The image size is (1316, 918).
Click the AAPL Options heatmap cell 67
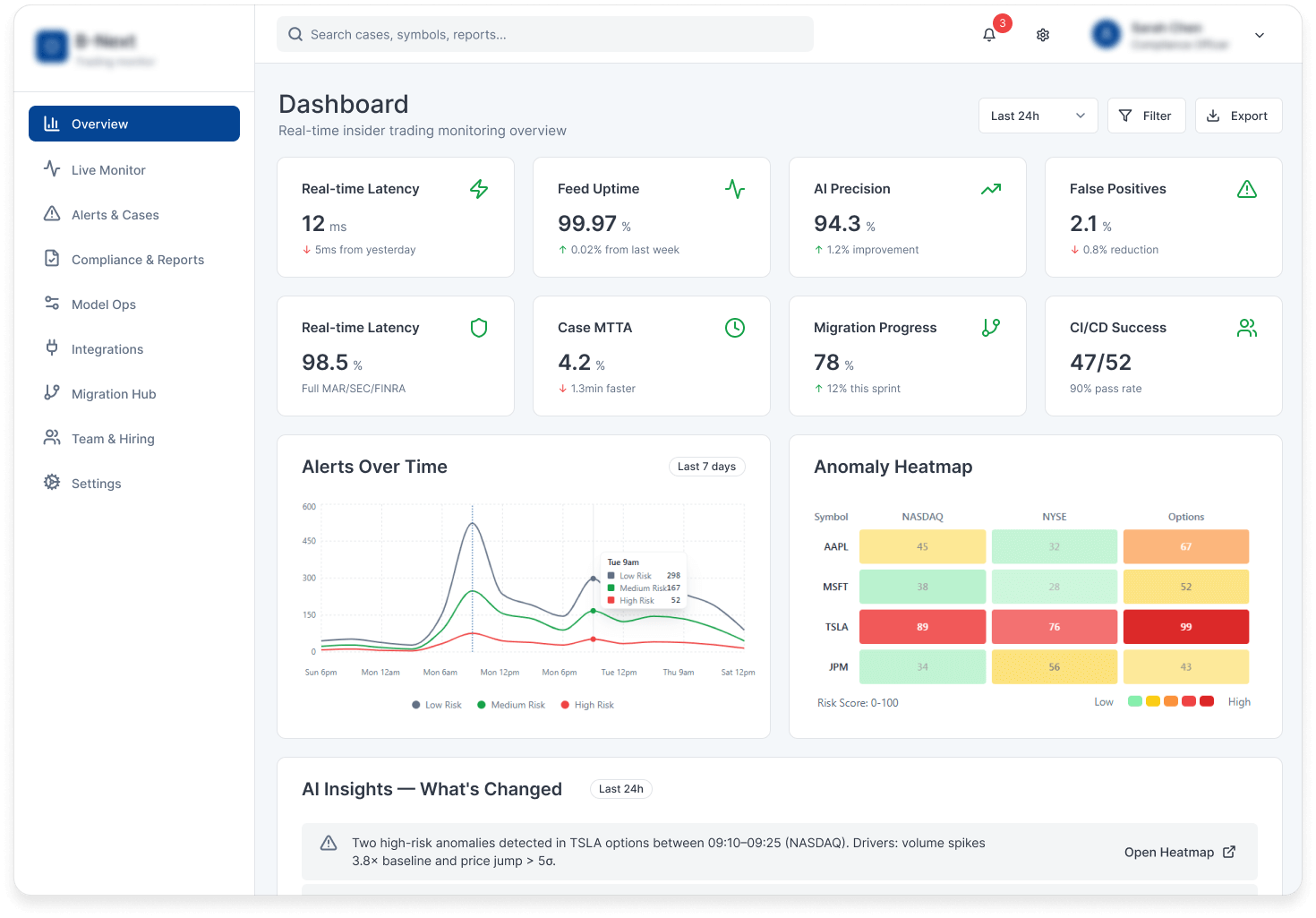[x=1186, y=546]
